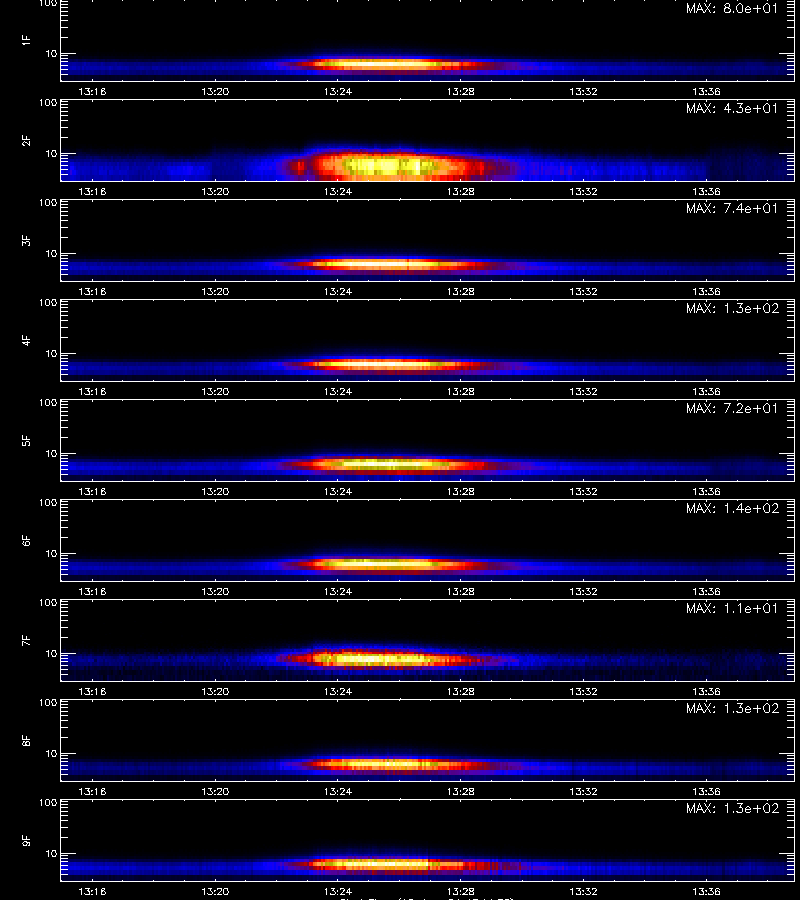Click the 4F panel axis label

pyautogui.click(x=26, y=340)
